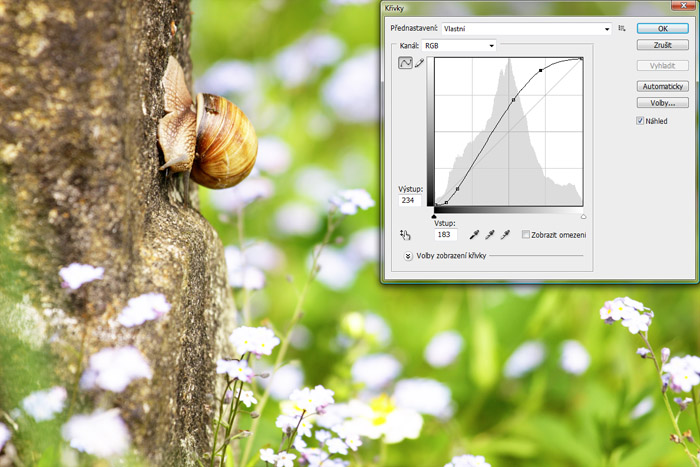Screen dimensions: 700x467
Task: Click the gray point eyedropper
Action: coord(490,235)
